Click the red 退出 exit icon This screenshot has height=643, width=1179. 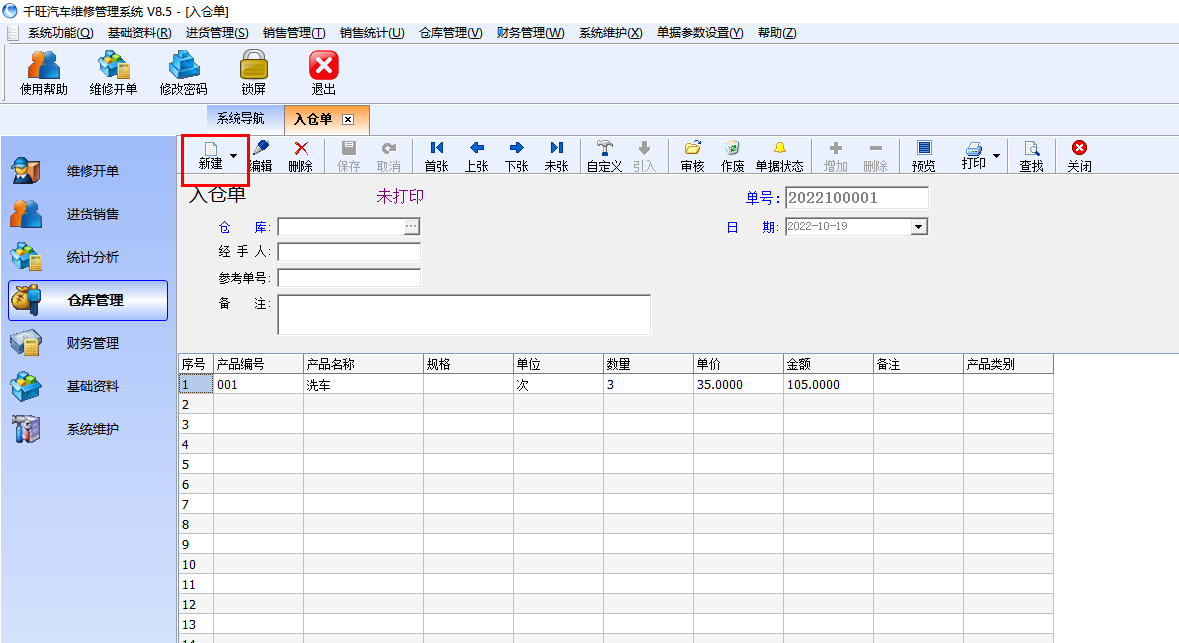[323, 73]
